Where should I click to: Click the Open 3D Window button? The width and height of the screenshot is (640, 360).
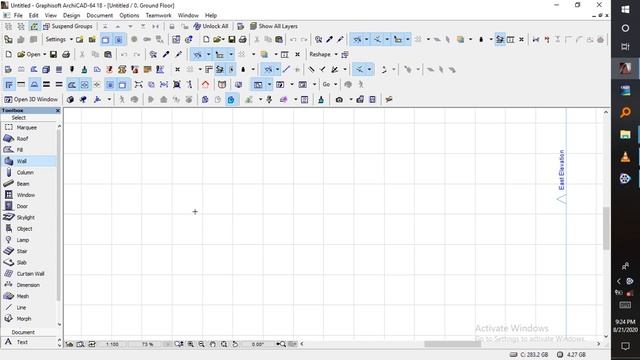[31, 100]
